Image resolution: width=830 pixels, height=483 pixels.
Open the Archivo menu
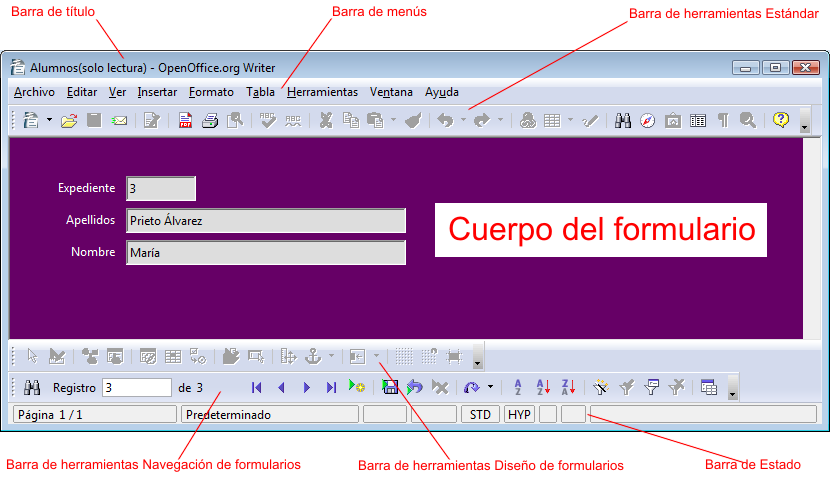tap(34, 92)
